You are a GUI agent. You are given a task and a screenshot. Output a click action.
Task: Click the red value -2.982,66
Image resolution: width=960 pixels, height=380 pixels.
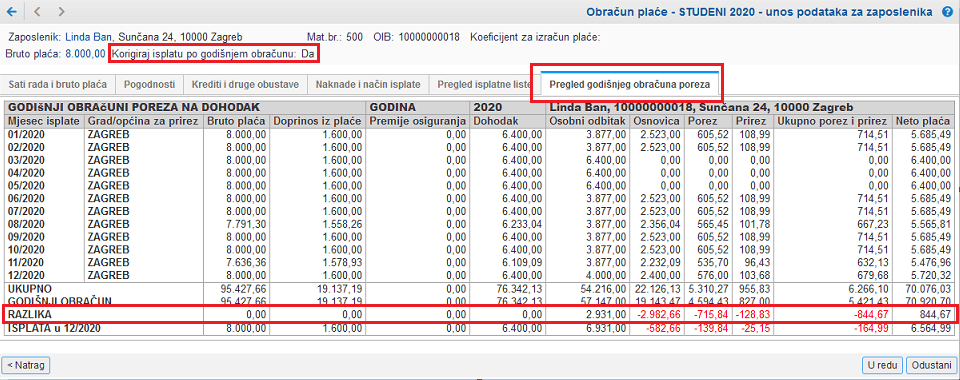pos(658,314)
